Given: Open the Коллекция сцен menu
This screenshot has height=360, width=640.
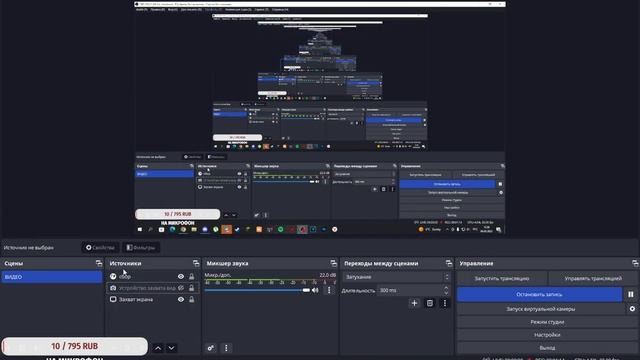Looking at the screenshot, I should click(238, 9).
